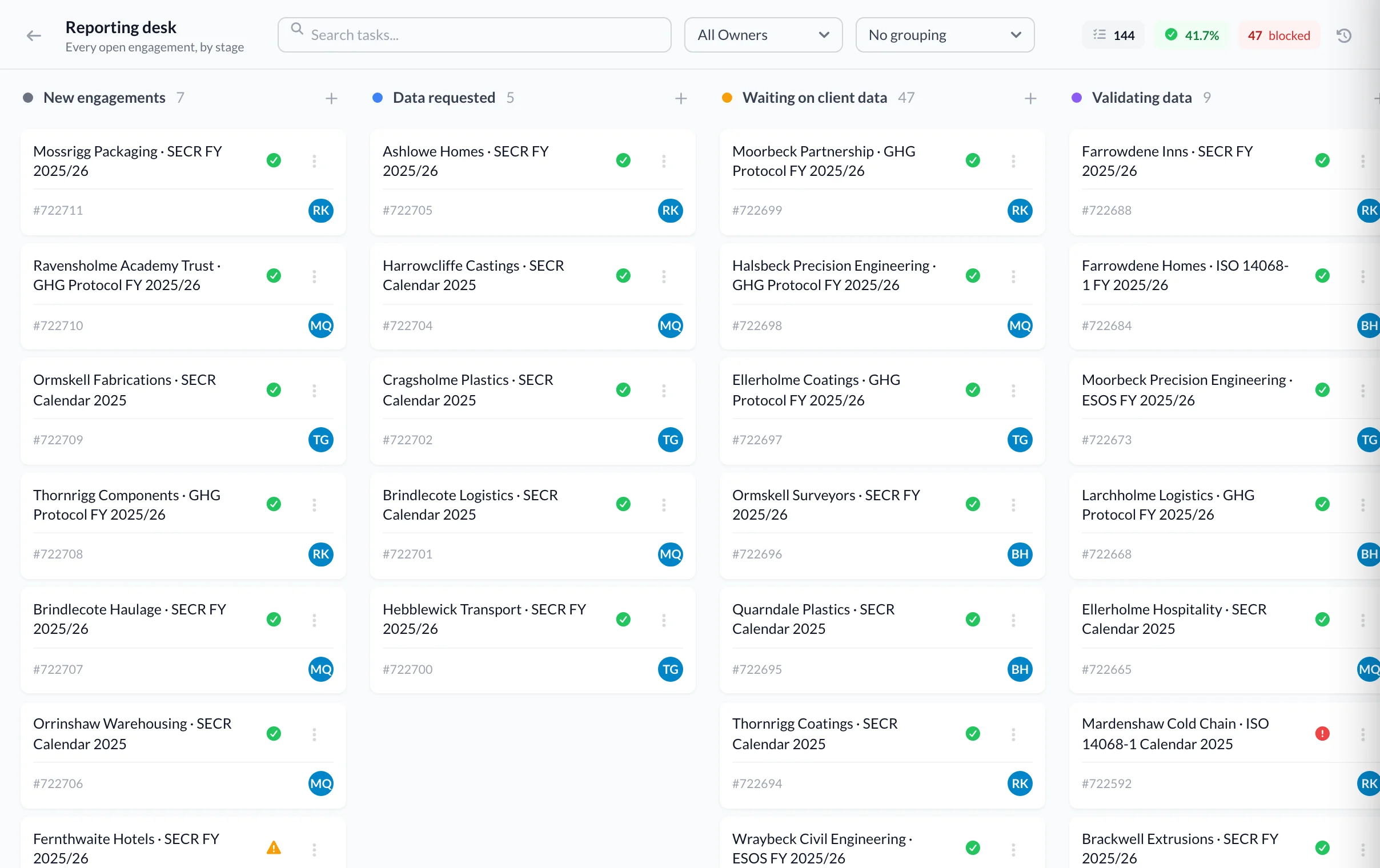Toggle the green check on Cragsholme Plastics
This screenshot has height=868, width=1380.
click(x=624, y=389)
